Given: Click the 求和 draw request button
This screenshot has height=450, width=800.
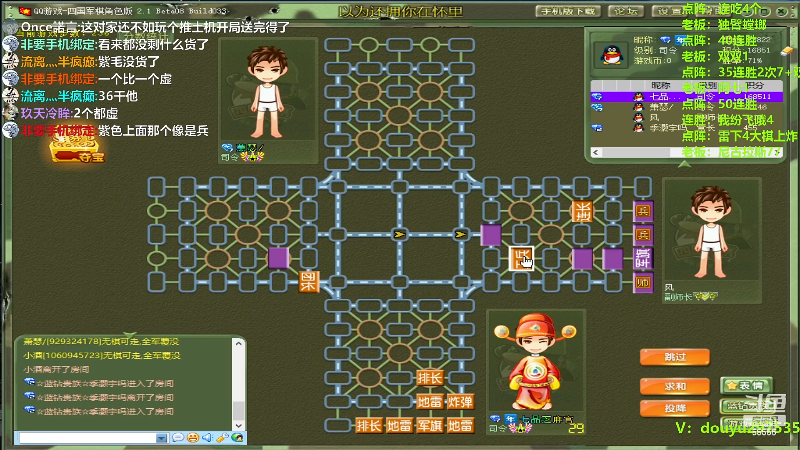Looking at the screenshot, I should tap(674, 387).
